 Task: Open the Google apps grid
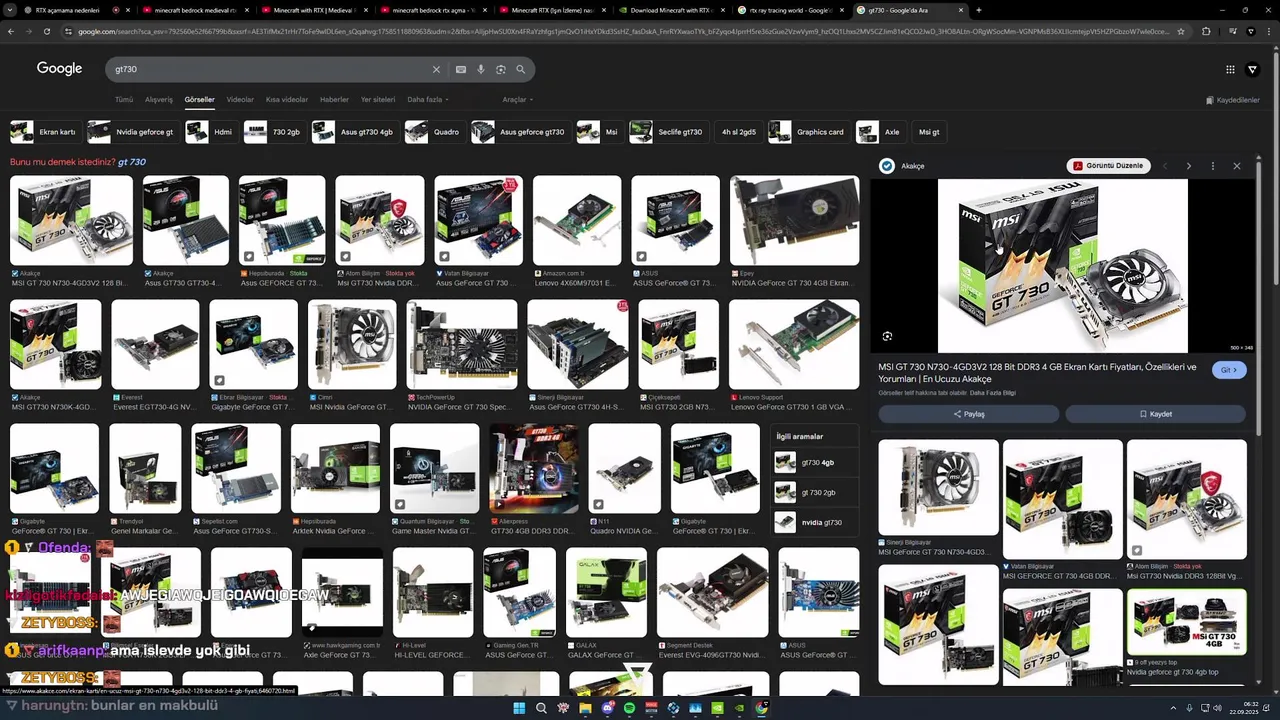tap(1230, 69)
